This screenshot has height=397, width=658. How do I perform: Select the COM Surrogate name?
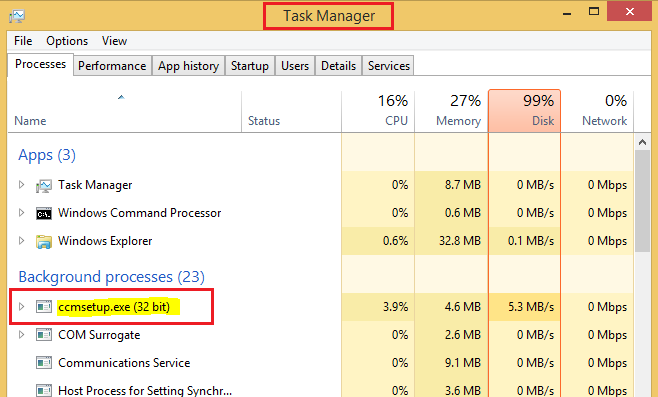tap(99, 335)
